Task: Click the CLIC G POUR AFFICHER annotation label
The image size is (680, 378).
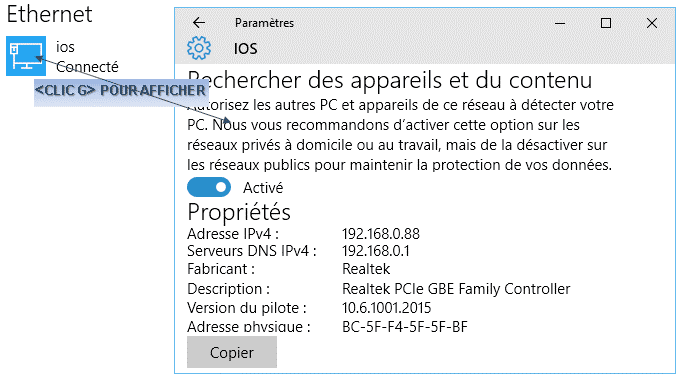Action: point(121,91)
